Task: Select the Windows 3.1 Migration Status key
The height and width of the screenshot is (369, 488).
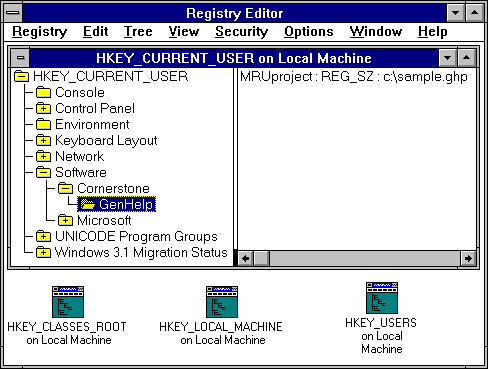Action: pyautogui.click(x=141, y=252)
